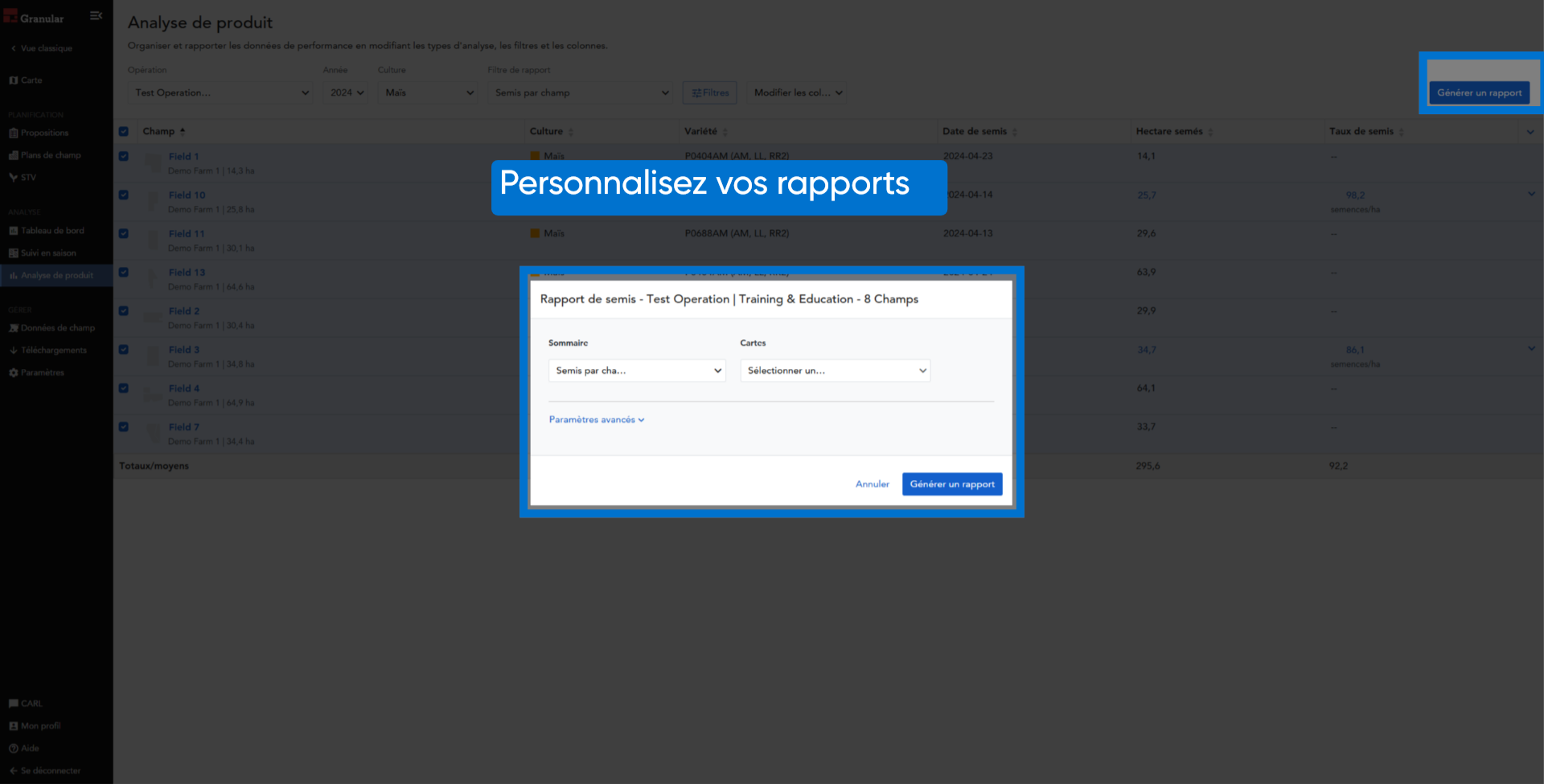Uncheck the Field 2 row checkbox
Image resolution: width=1544 pixels, height=784 pixels.
[124, 310]
